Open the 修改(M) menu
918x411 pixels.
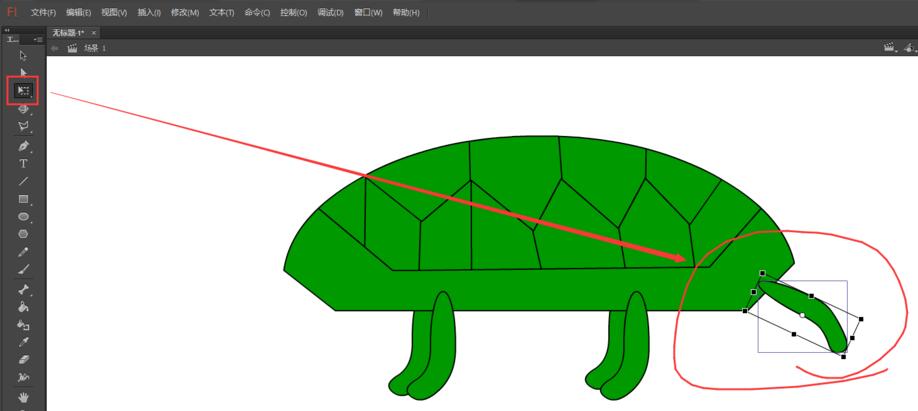click(x=185, y=13)
